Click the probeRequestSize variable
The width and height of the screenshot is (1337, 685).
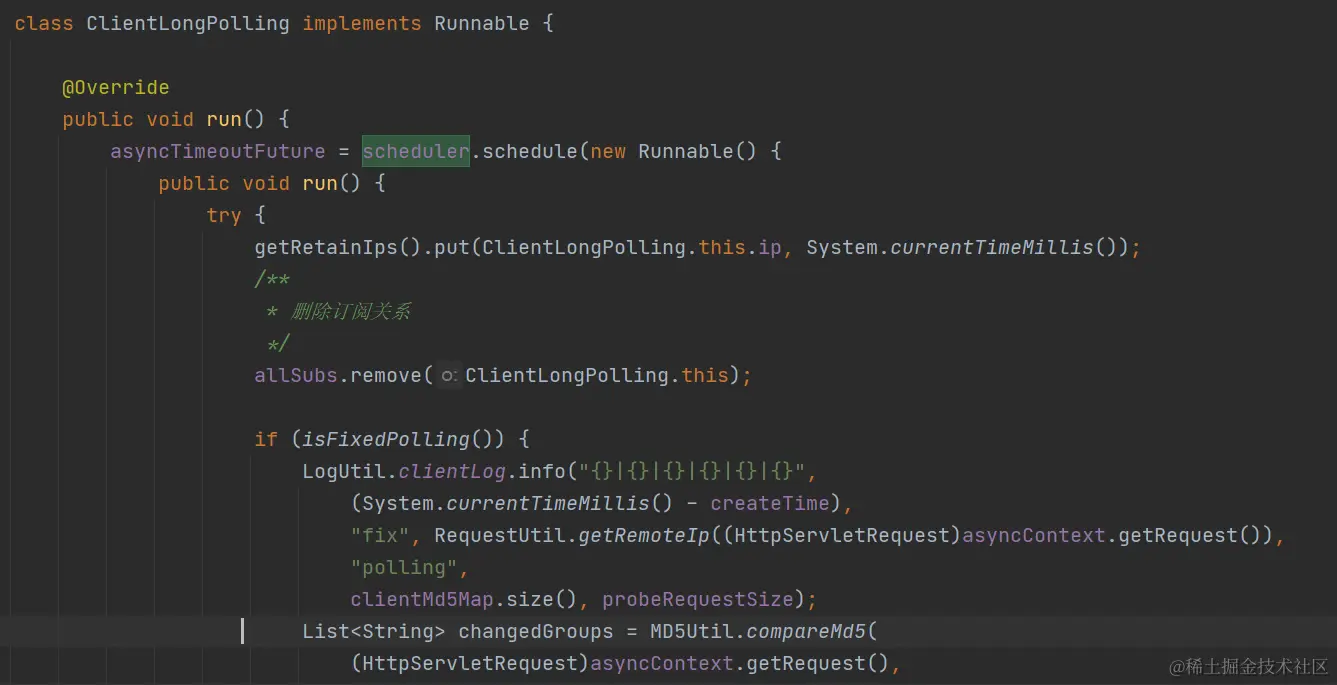[x=698, y=599]
